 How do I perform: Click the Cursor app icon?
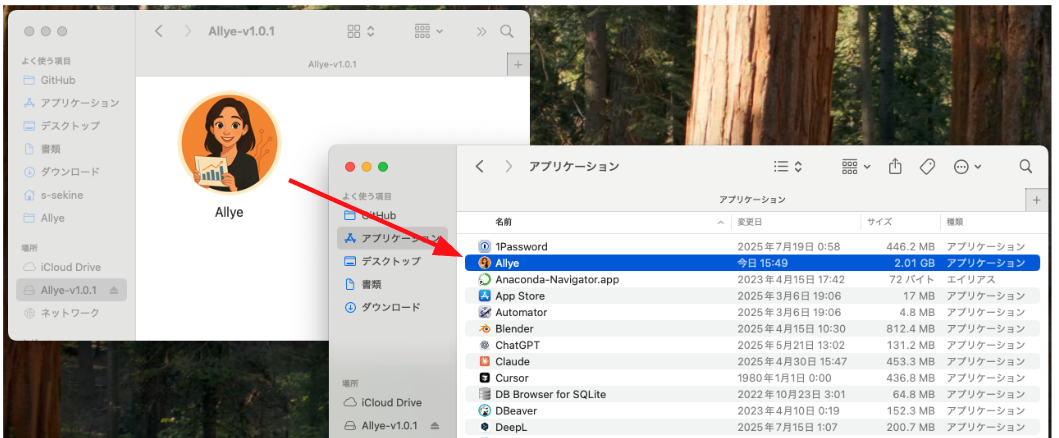(484, 378)
